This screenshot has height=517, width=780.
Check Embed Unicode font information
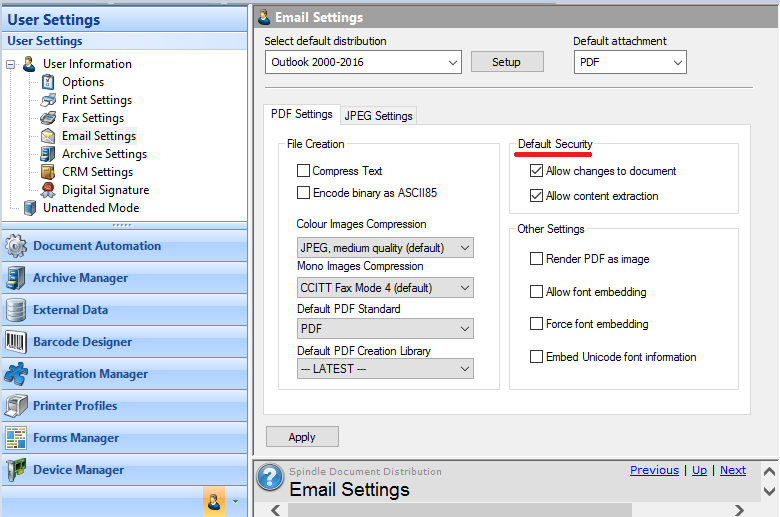[536, 357]
